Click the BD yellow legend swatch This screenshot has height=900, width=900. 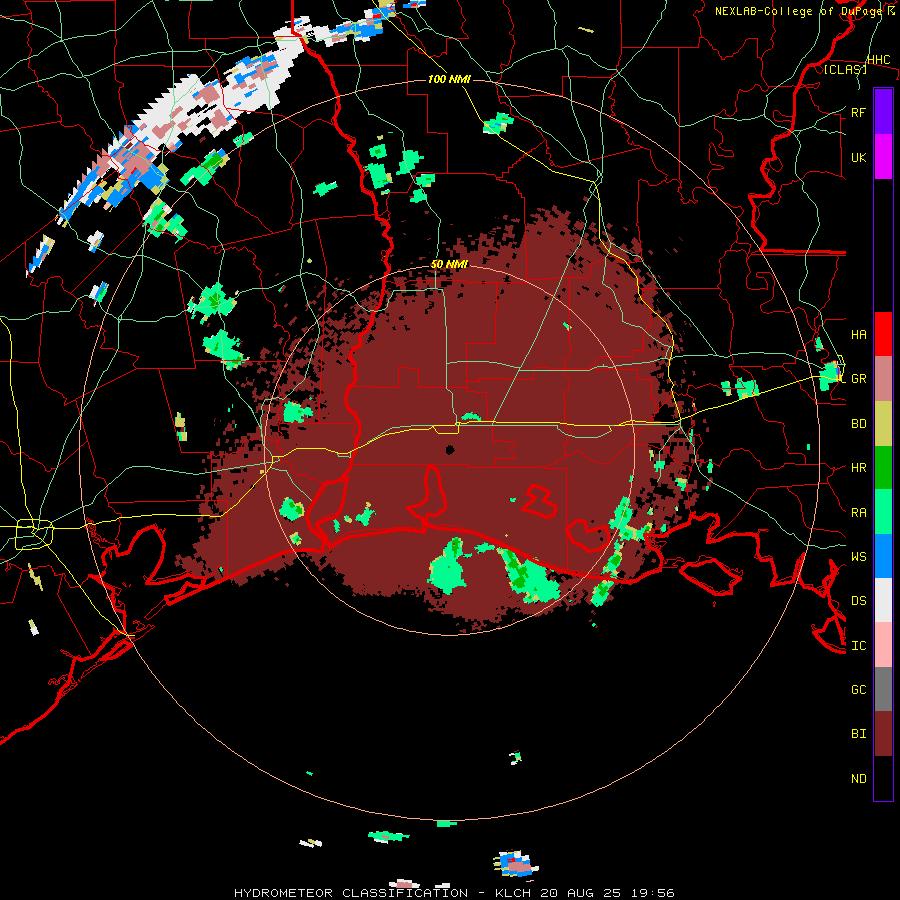click(x=883, y=423)
